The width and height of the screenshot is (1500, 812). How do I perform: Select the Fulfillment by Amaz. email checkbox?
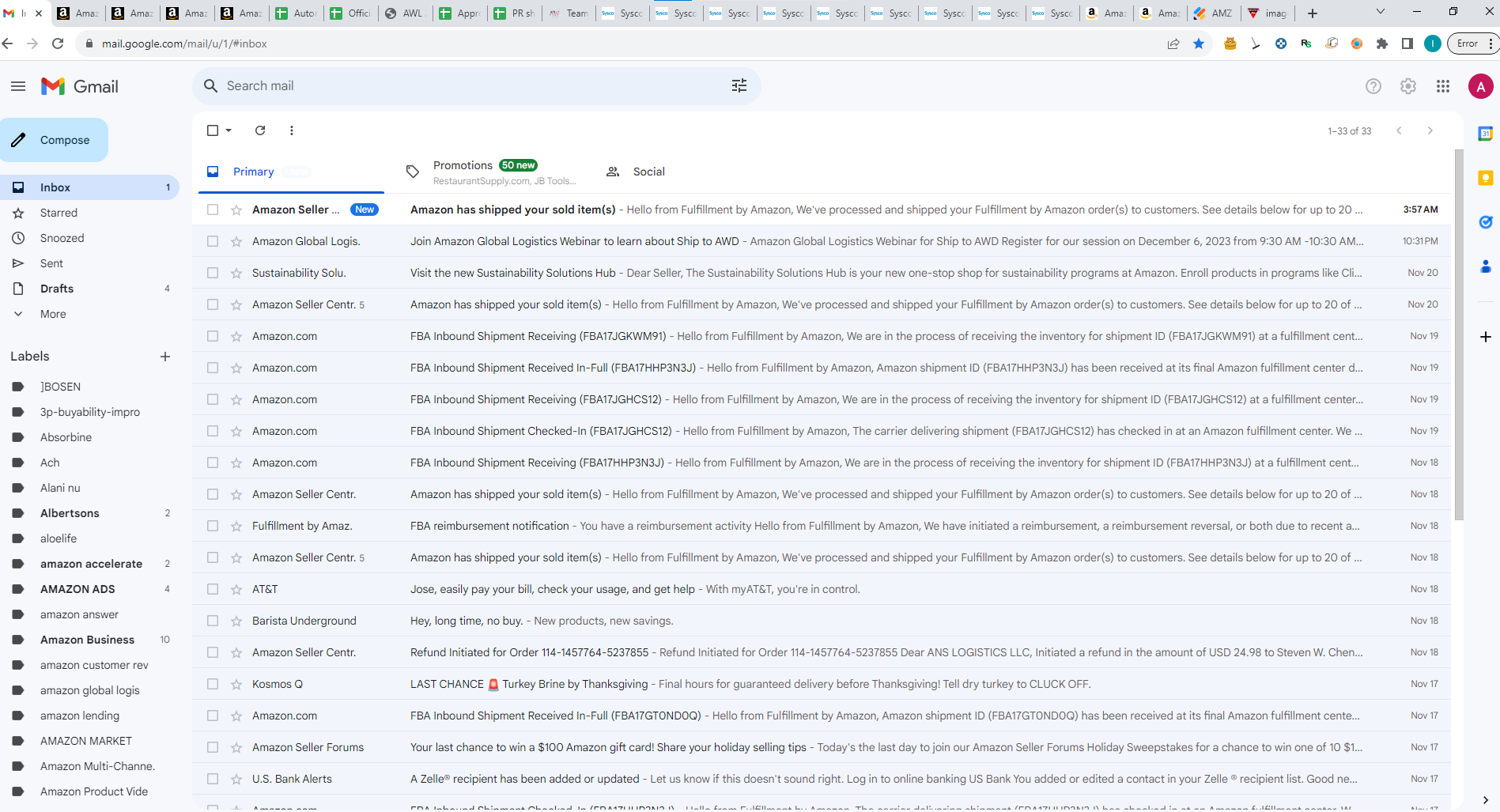(213, 526)
